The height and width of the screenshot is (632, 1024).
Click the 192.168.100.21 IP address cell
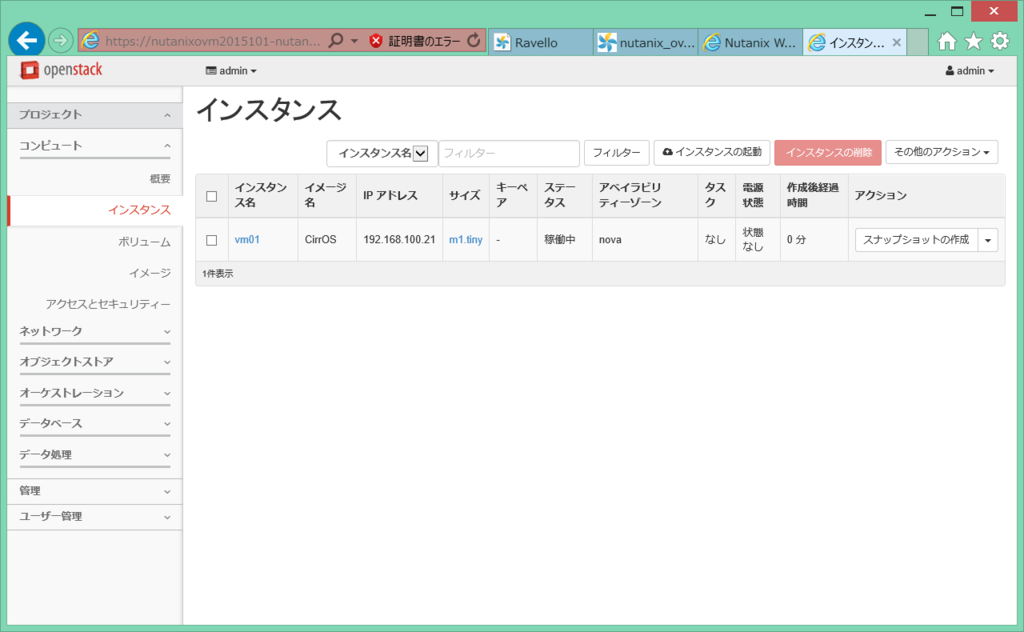pyautogui.click(x=399, y=240)
